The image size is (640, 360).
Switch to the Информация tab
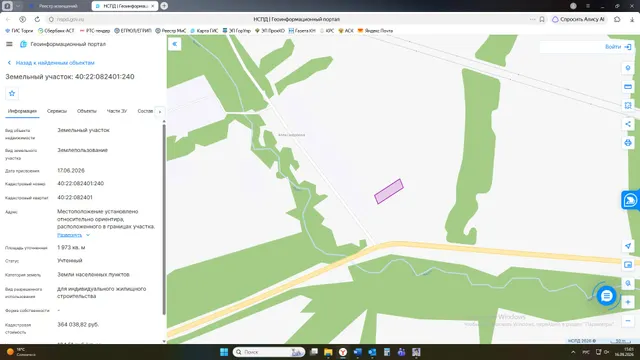click(x=22, y=111)
